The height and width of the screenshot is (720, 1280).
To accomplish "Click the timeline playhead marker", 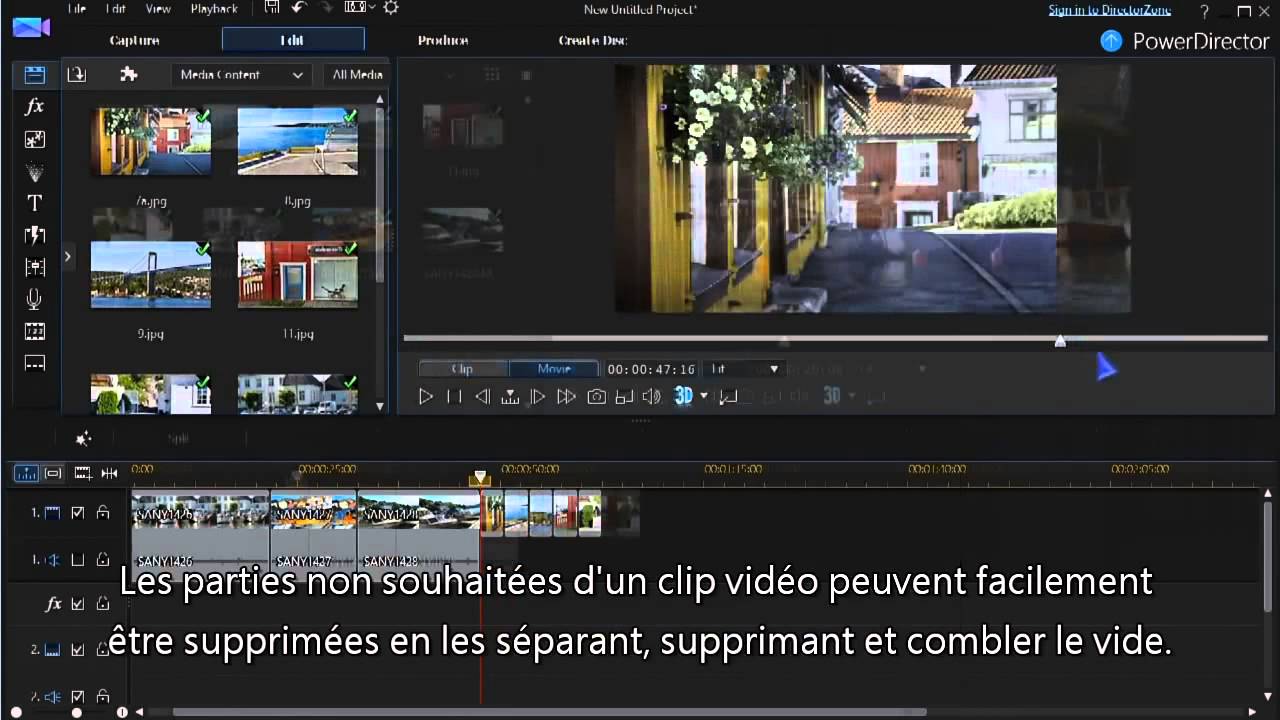I will point(480,477).
